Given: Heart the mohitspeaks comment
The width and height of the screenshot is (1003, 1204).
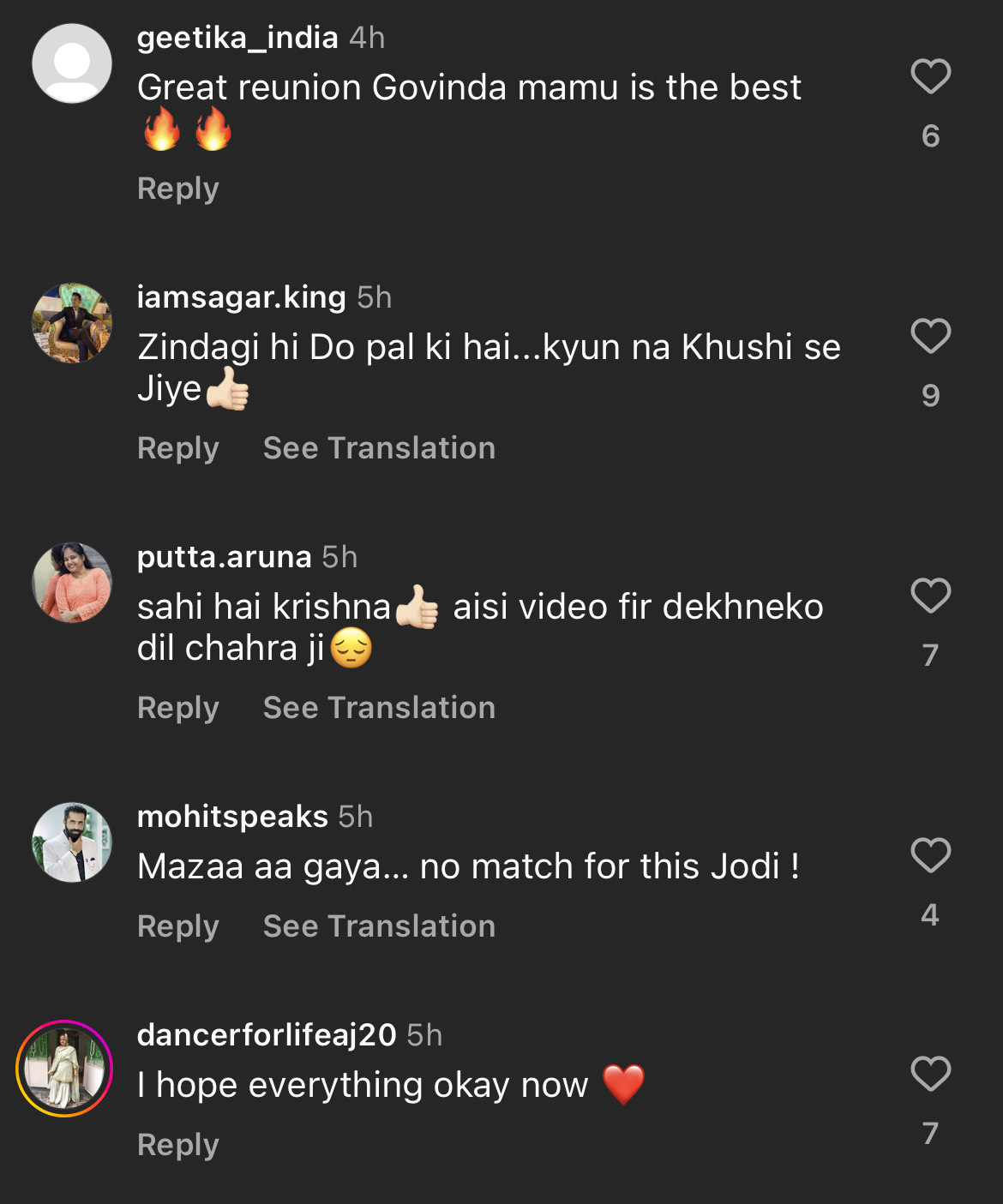Looking at the screenshot, I should (x=930, y=855).
